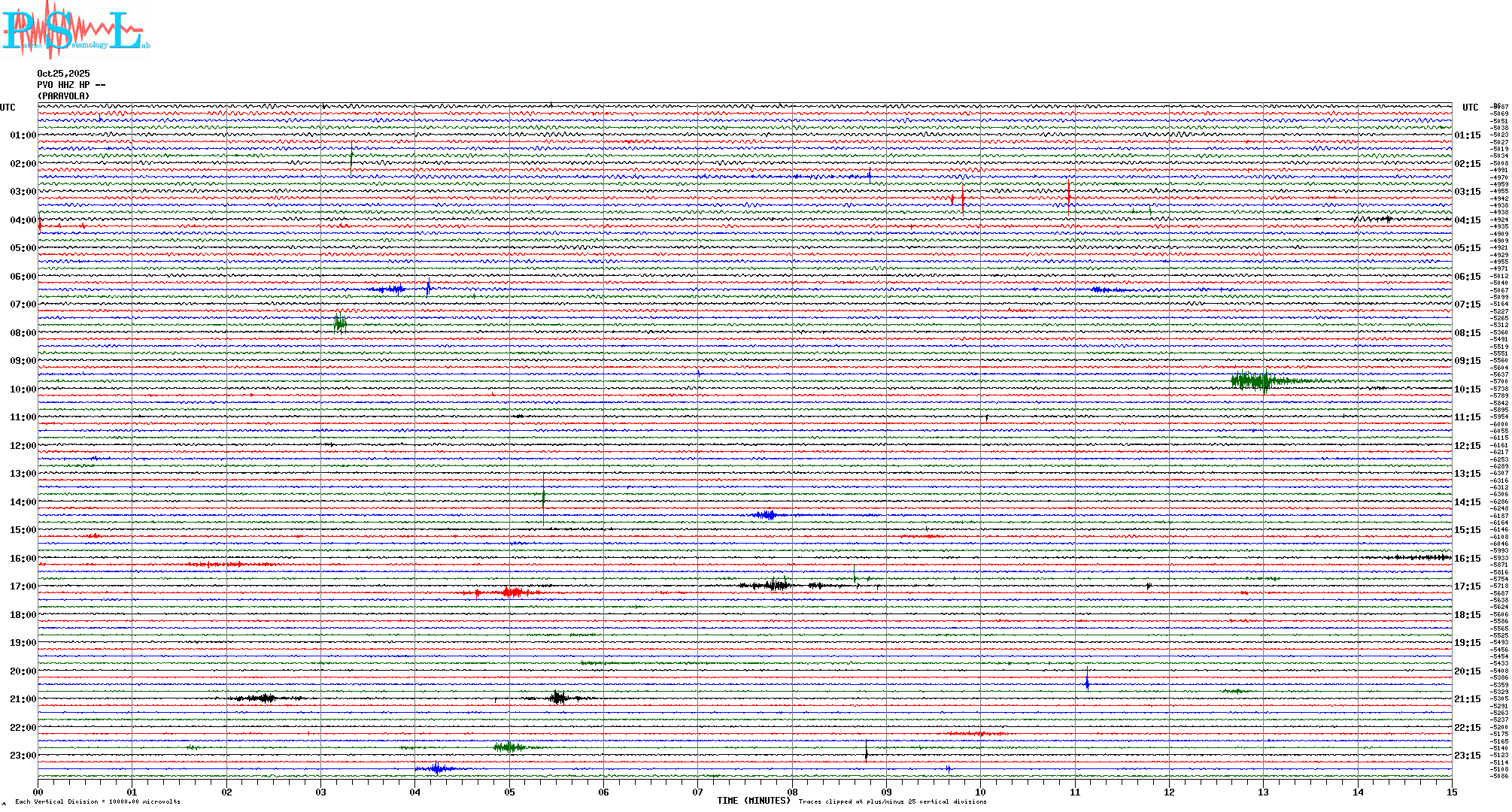The image size is (1512, 812).
Task: Click the Oct25,2025 date label
Action: tap(63, 74)
